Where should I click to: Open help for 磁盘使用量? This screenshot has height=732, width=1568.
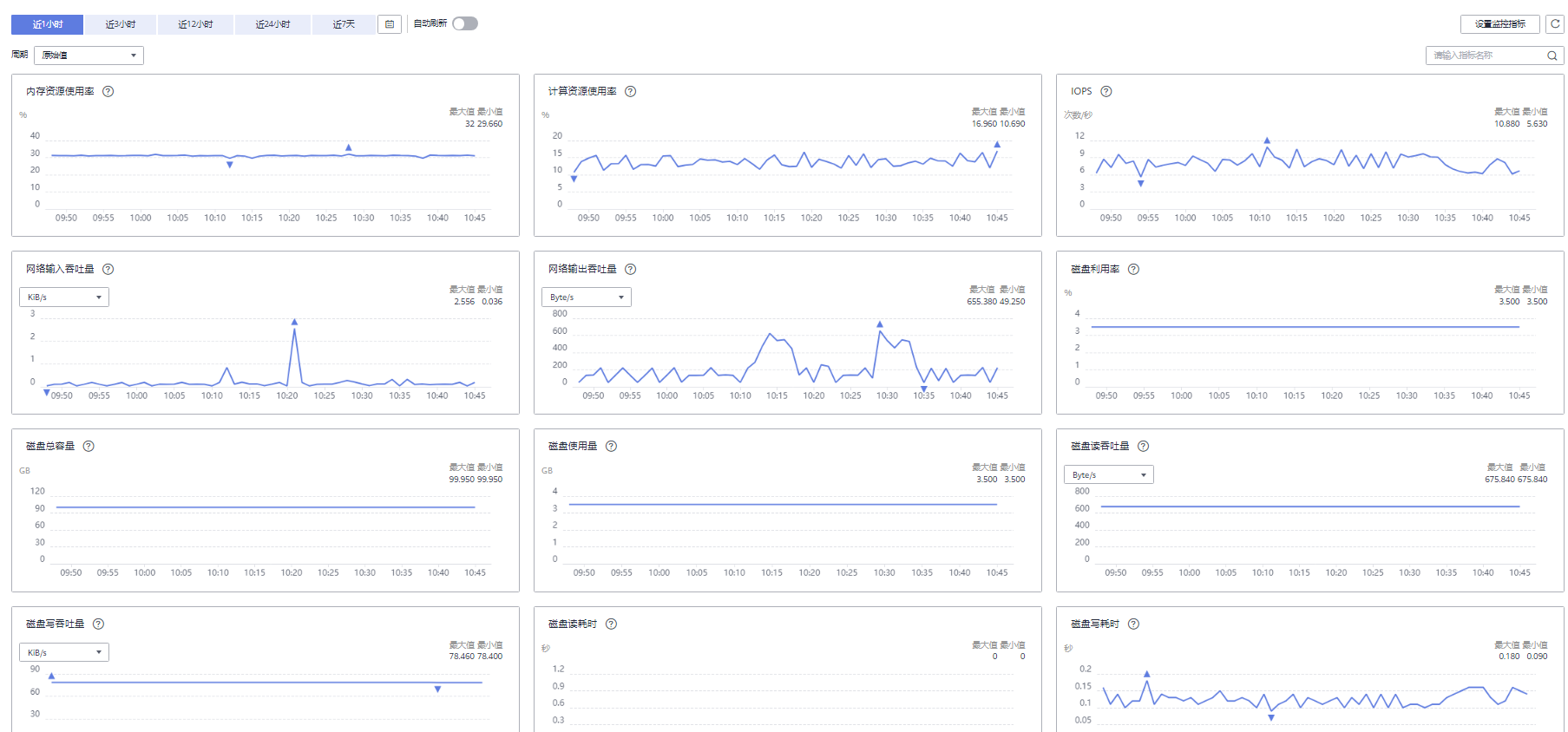pyautogui.click(x=611, y=446)
